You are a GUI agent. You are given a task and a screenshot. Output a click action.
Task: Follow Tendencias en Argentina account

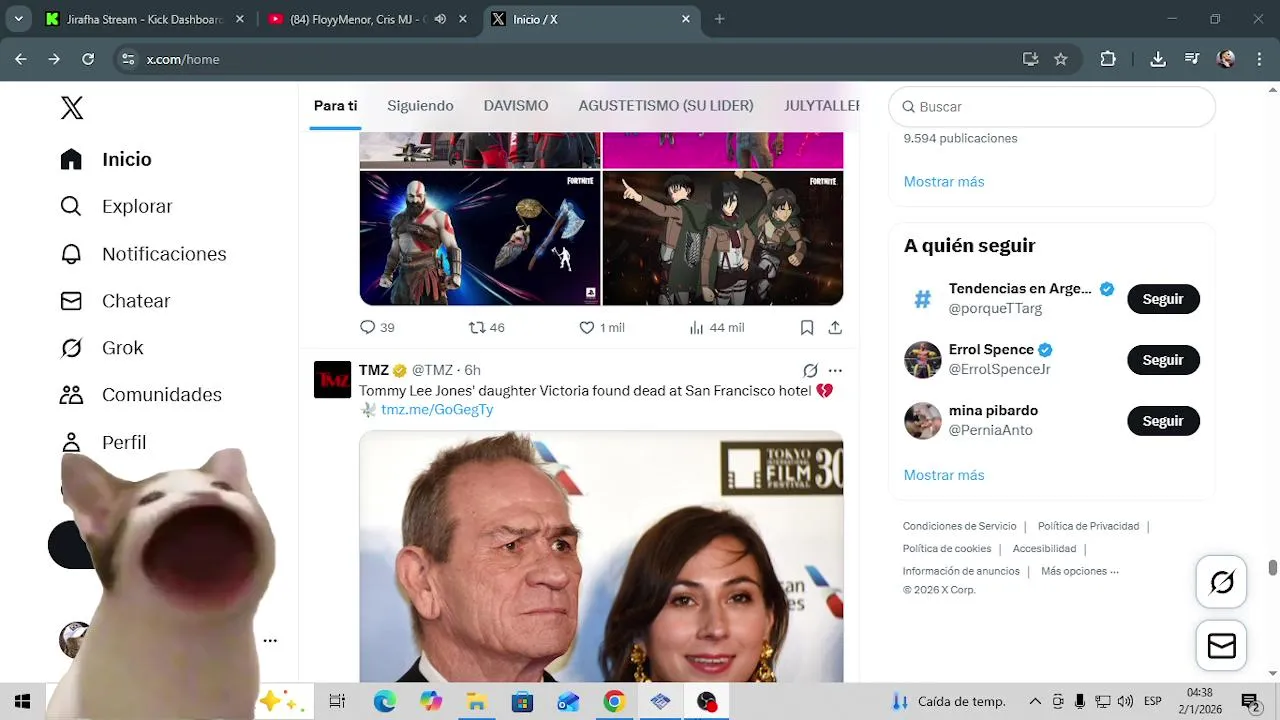[x=1163, y=299]
